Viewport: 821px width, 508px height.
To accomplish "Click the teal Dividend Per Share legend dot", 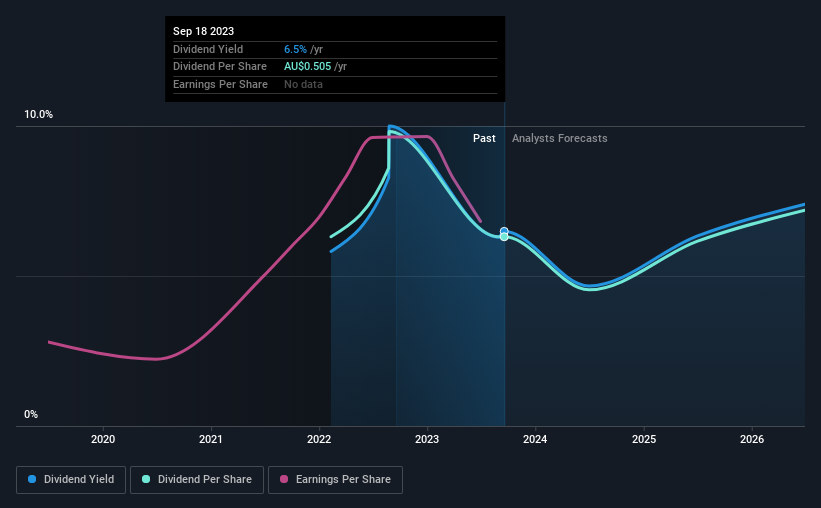I will pos(146,479).
